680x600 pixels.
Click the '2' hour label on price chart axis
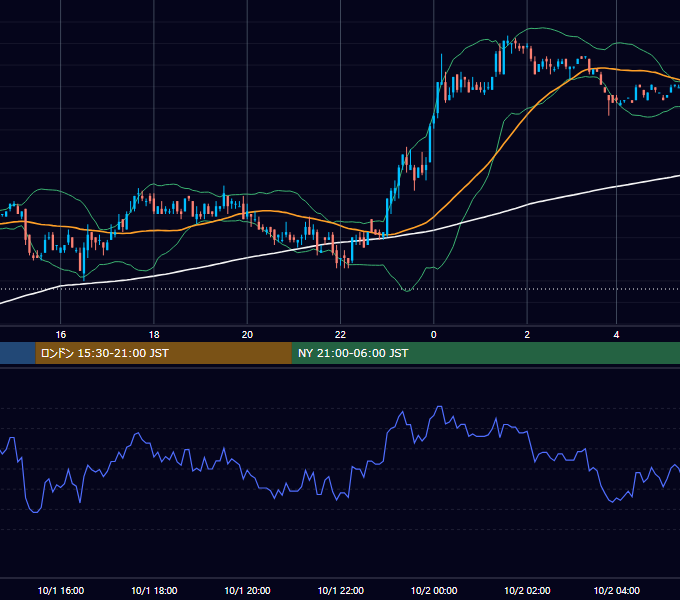pos(527,335)
